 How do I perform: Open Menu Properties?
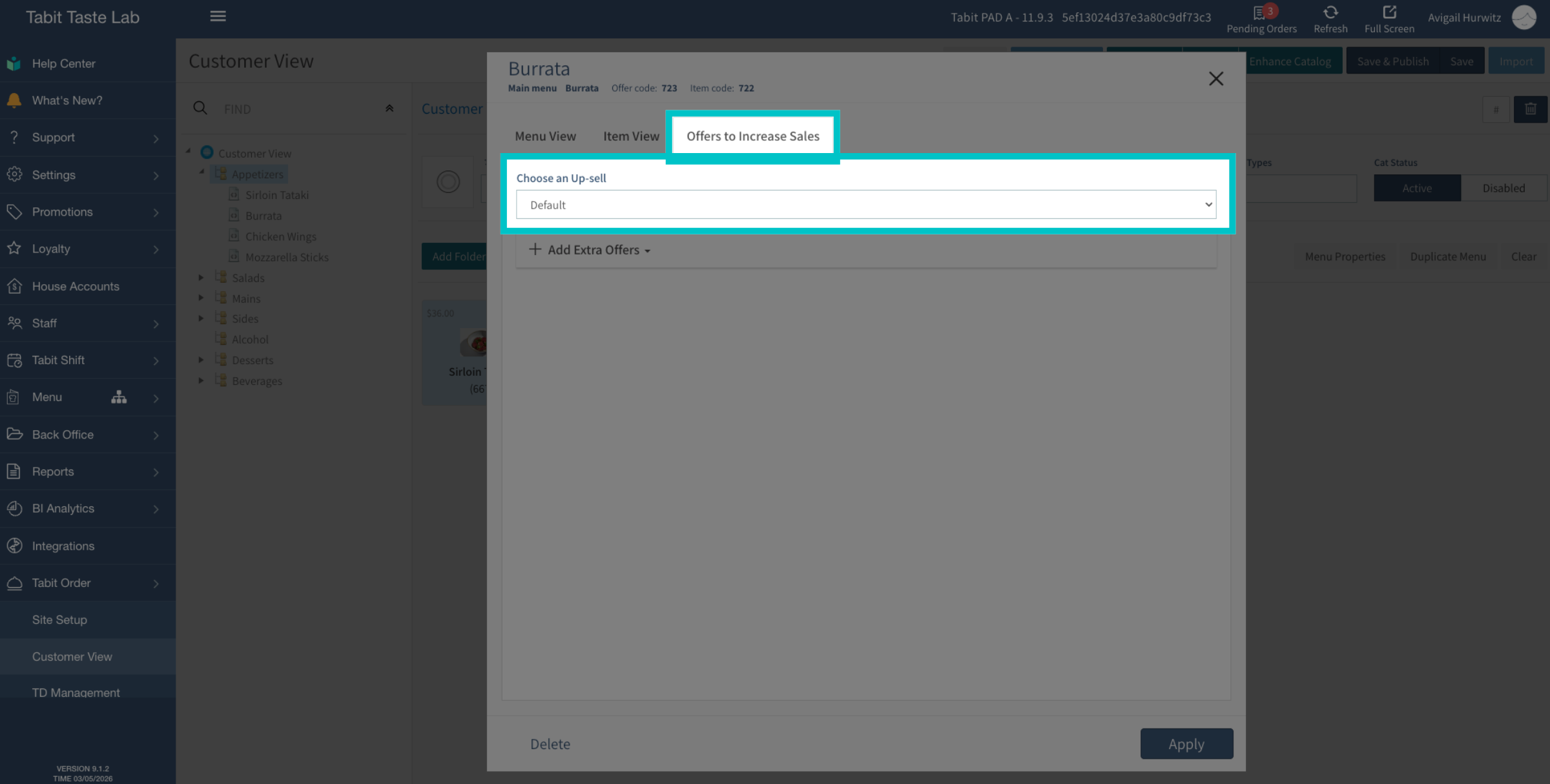[1345, 256]
